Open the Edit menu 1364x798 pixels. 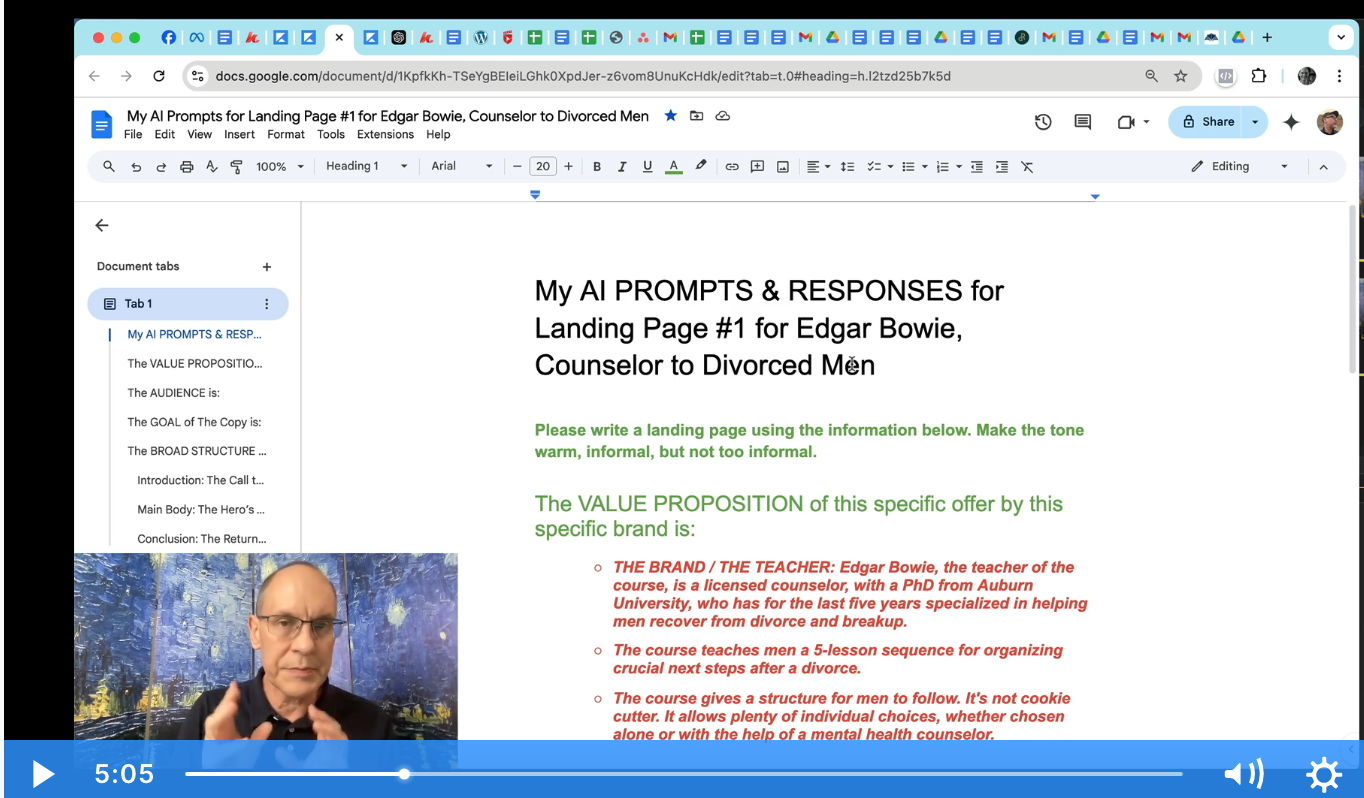[x=165, y=135]
